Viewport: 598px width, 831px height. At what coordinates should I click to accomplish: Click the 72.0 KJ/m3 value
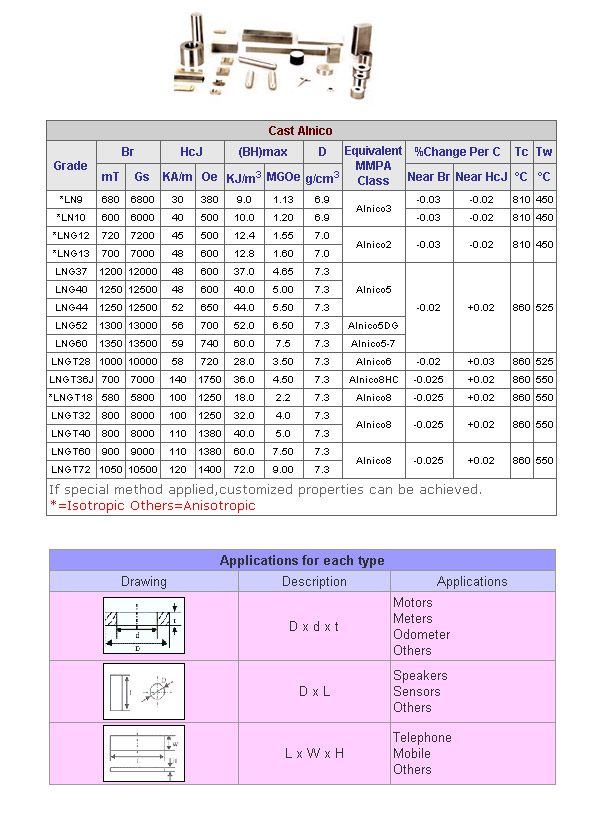(244, 470)
